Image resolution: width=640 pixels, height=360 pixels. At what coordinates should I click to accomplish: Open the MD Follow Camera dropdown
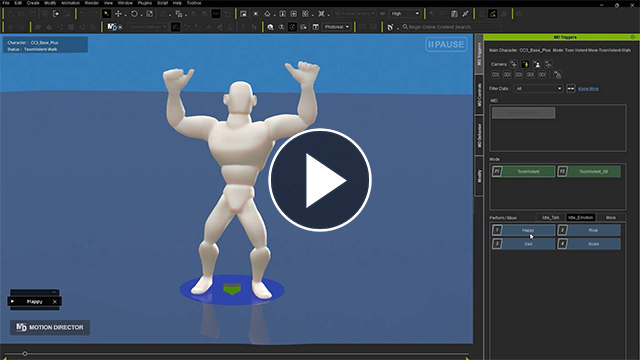[x=354, y=14]
